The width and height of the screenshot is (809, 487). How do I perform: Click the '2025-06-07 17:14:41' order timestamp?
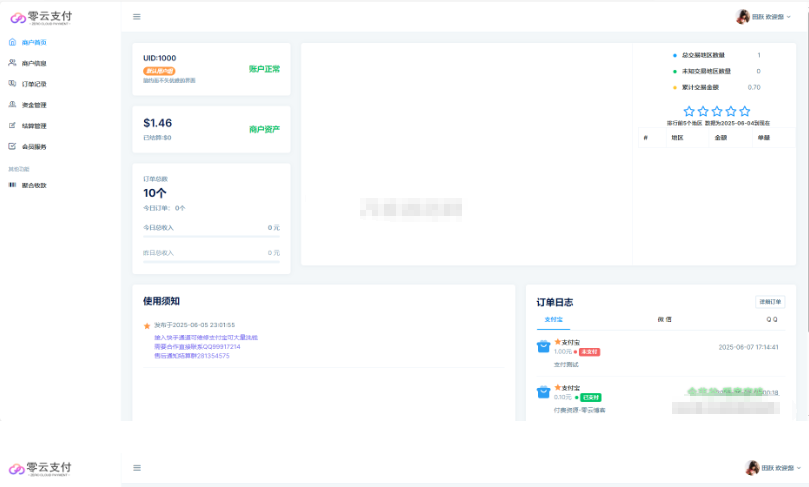749,347
